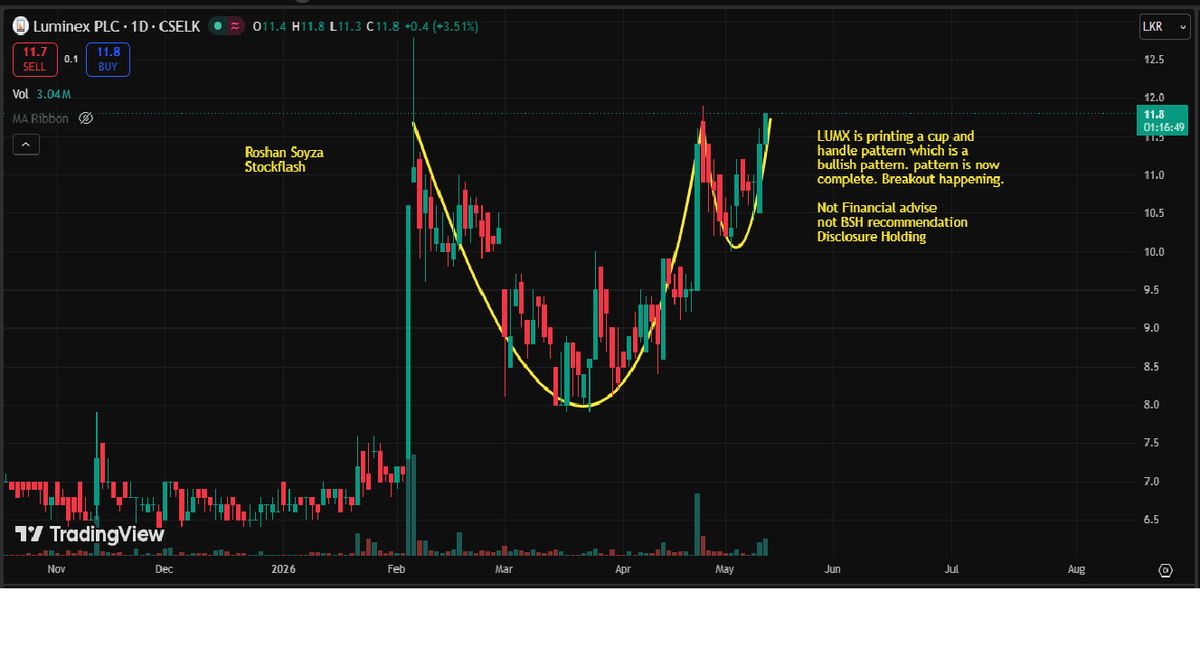
Task: Click the 11.8 BUY button
Action: pyautogui.click(x=107, y=59)
